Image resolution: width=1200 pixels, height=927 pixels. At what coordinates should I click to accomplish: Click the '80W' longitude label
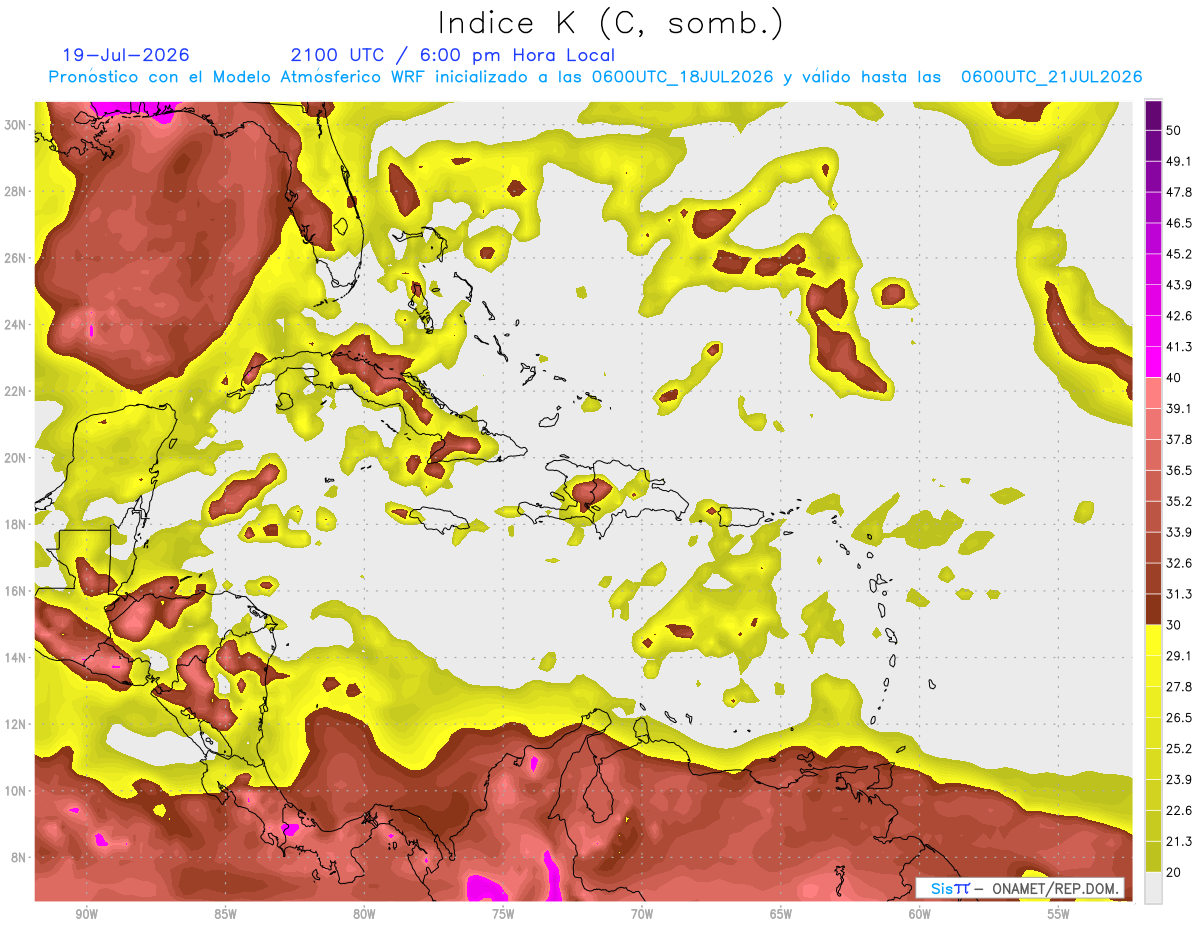364,914
